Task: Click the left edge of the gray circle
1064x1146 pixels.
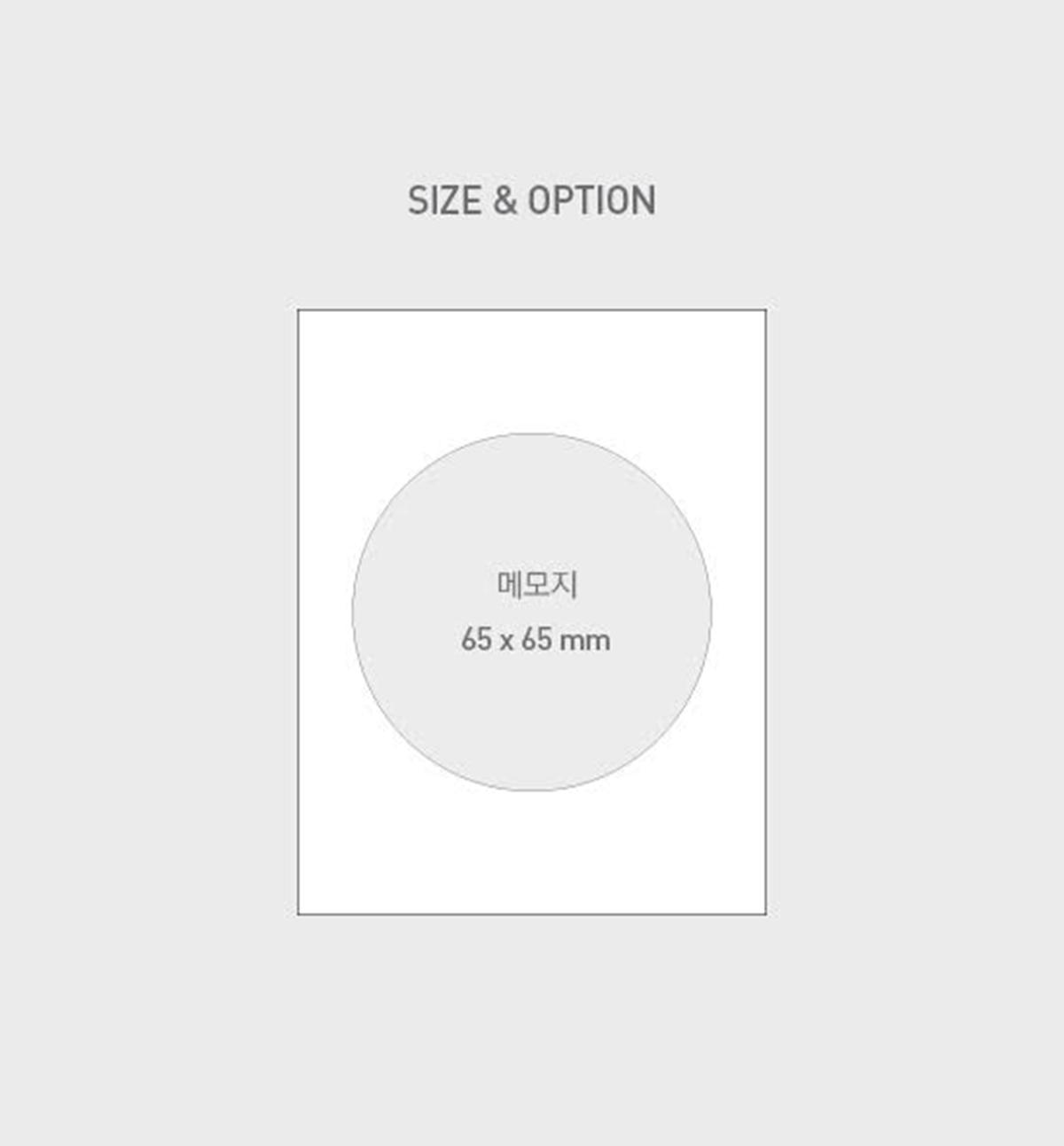Action: [354, 612]
